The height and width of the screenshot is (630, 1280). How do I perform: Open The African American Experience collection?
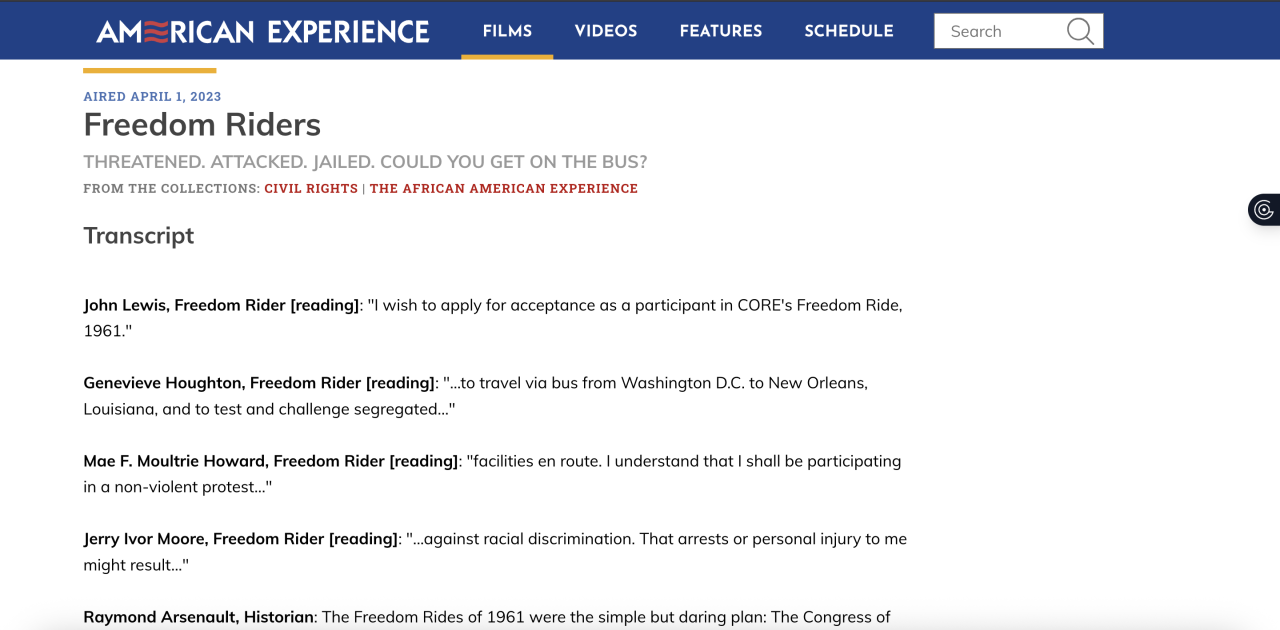[504, 188]
